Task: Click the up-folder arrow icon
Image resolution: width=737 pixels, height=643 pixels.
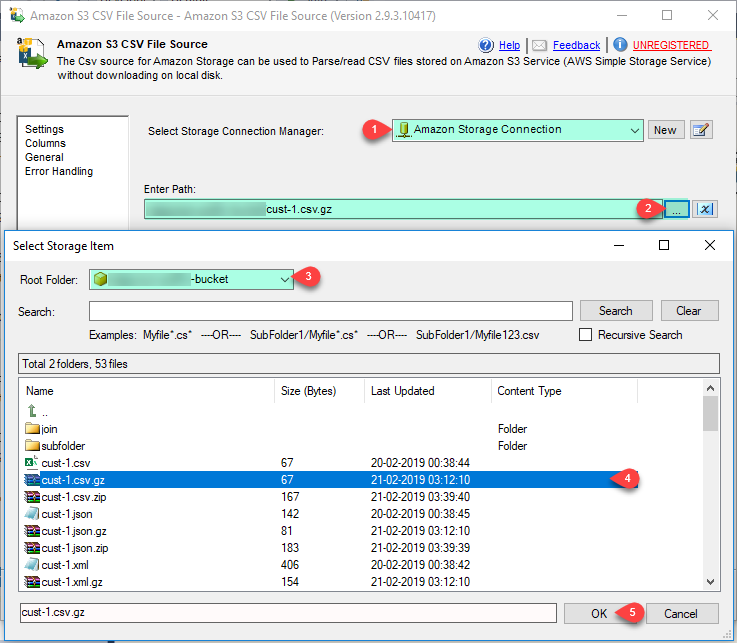Action: point(32,411)
